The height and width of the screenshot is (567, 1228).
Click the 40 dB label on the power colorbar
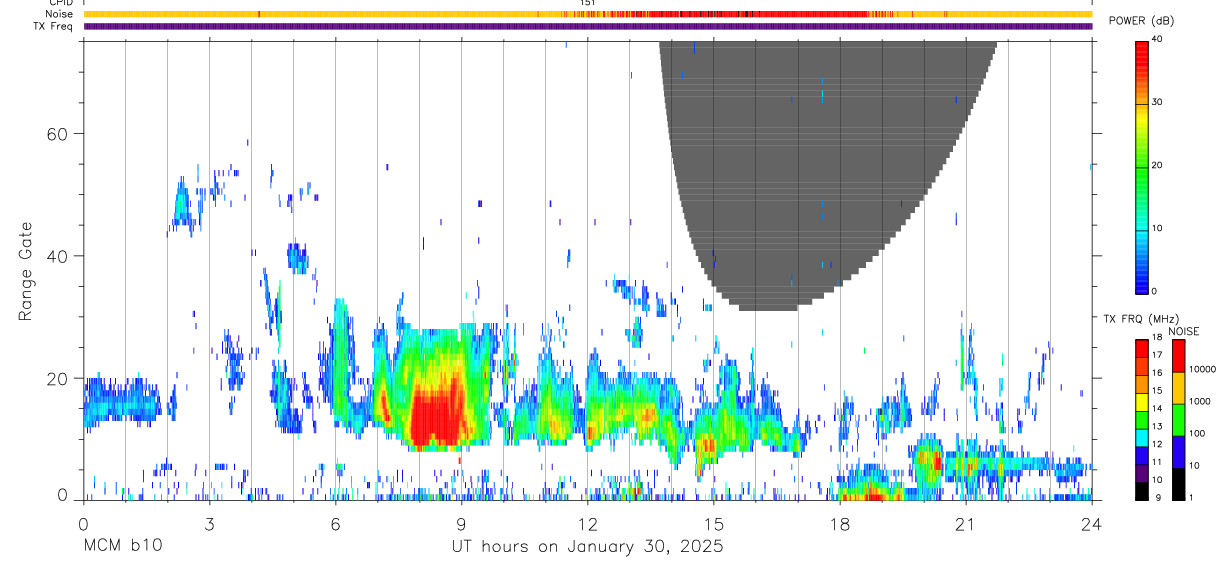[1158, 40]
